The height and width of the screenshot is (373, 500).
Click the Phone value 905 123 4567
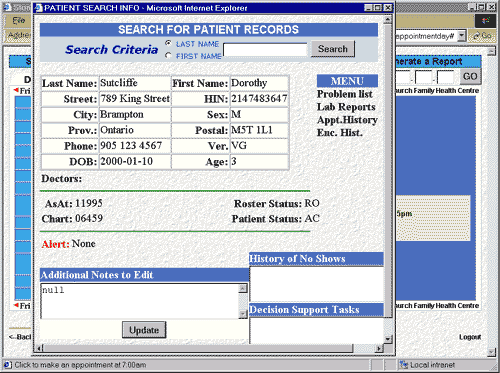(131, 145)
